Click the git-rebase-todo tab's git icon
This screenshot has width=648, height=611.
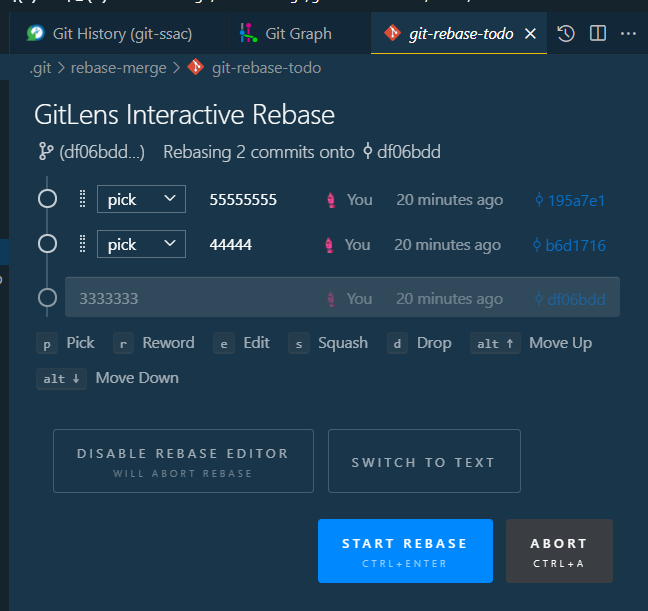(x=392, y=33)
